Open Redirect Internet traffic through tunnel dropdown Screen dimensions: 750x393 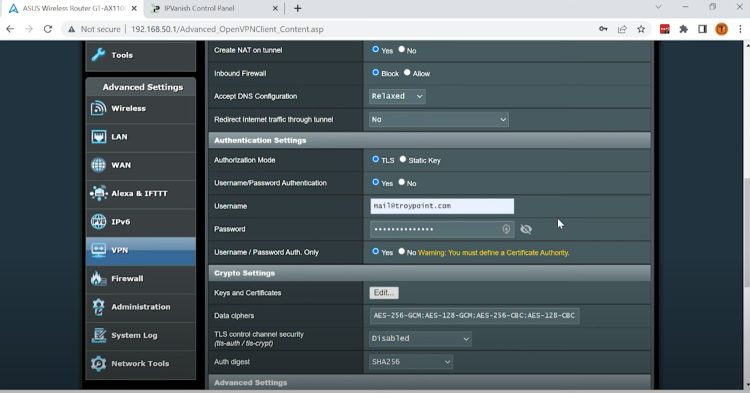tap(439, 120)
